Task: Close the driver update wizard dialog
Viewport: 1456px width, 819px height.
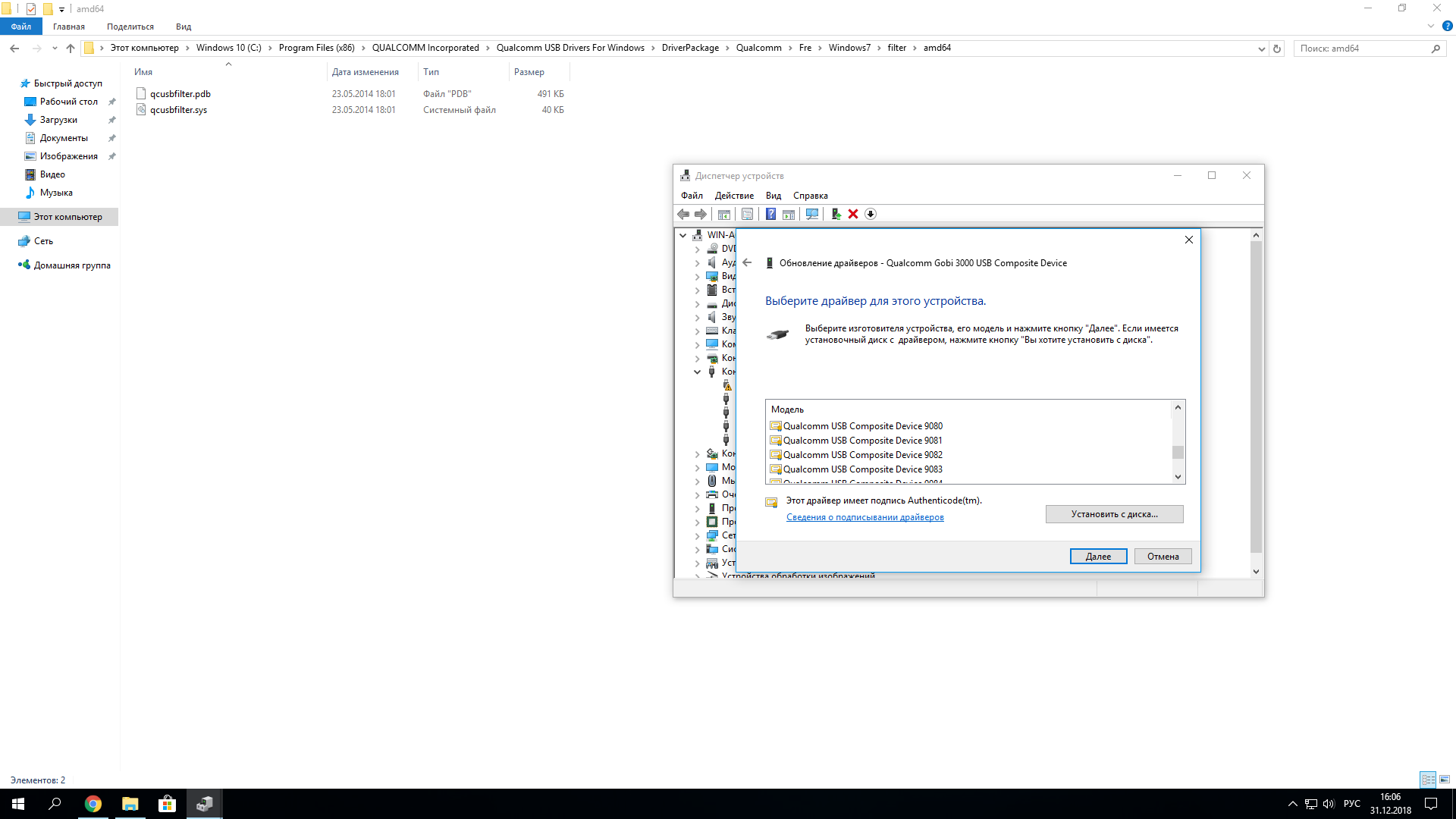Action: coord(1189,240)
